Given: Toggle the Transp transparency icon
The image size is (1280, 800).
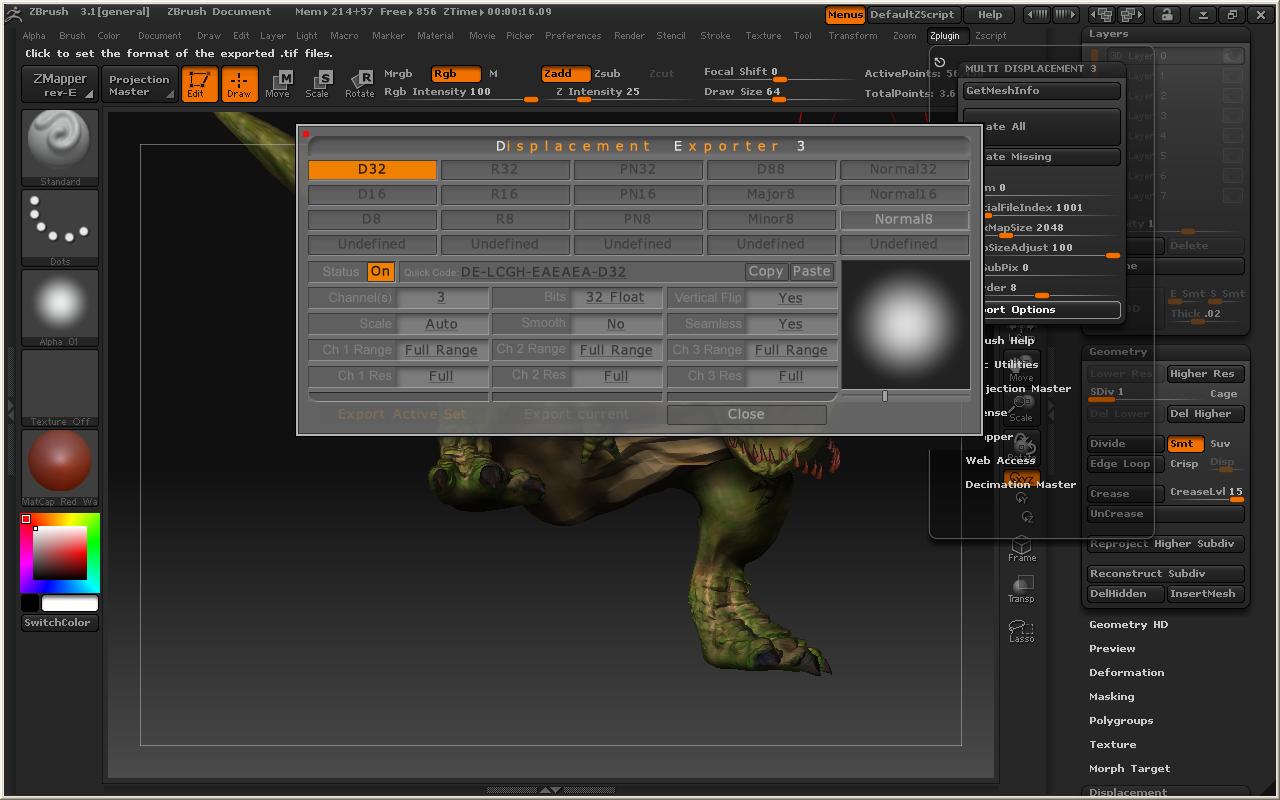Looking at the screenshot, I should [1021, 589].
